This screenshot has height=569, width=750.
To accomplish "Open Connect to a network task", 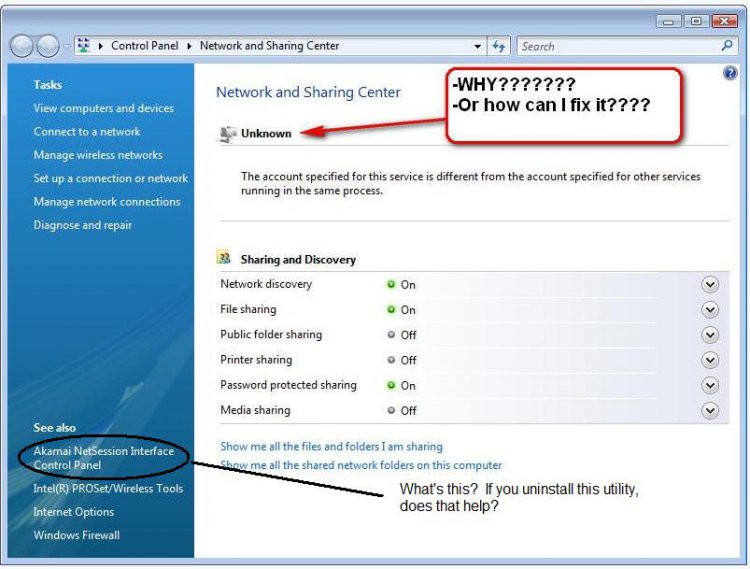I will click(87, 131).
